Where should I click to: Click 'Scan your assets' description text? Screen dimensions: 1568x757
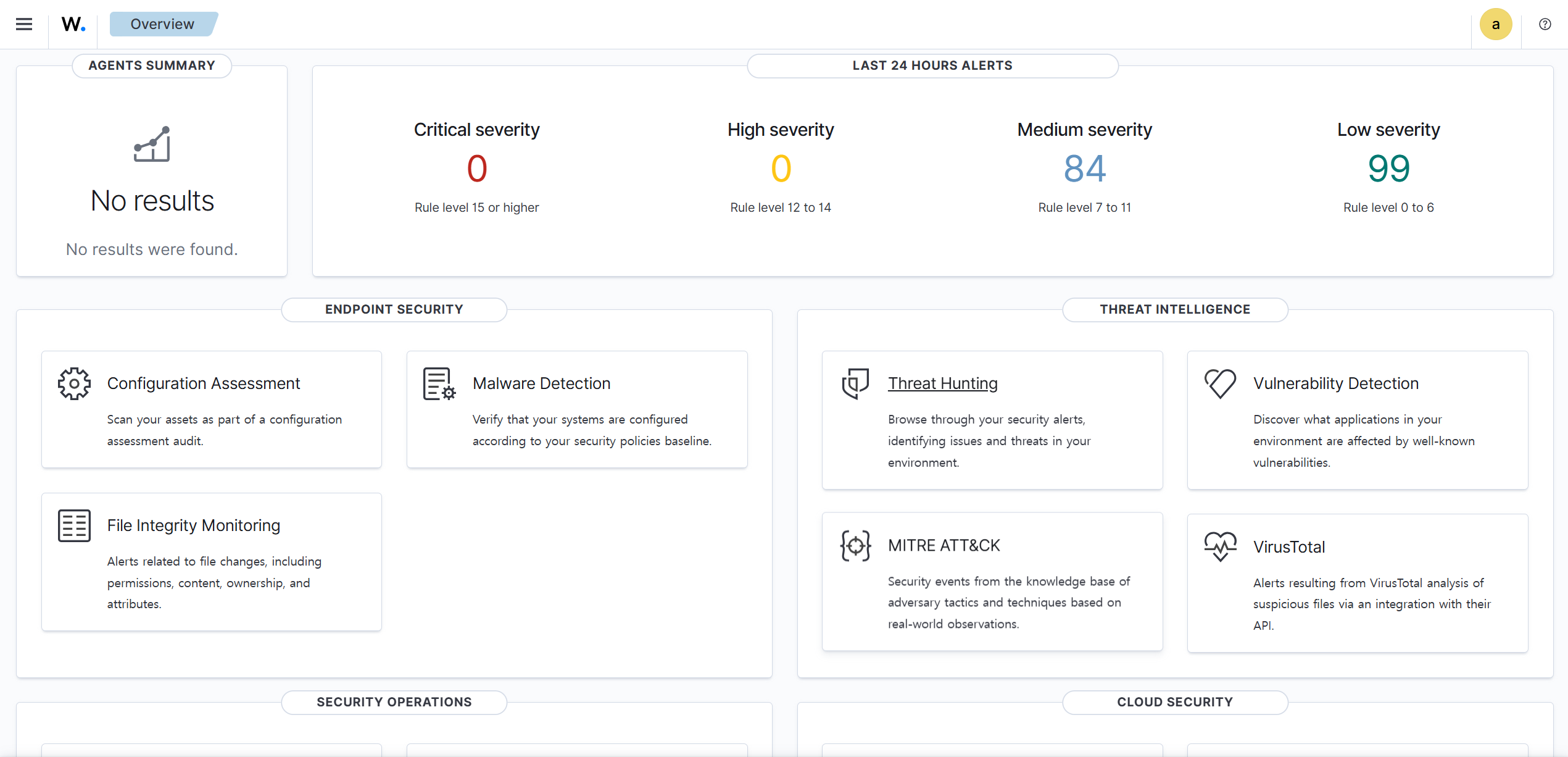[x=225, y=430]
